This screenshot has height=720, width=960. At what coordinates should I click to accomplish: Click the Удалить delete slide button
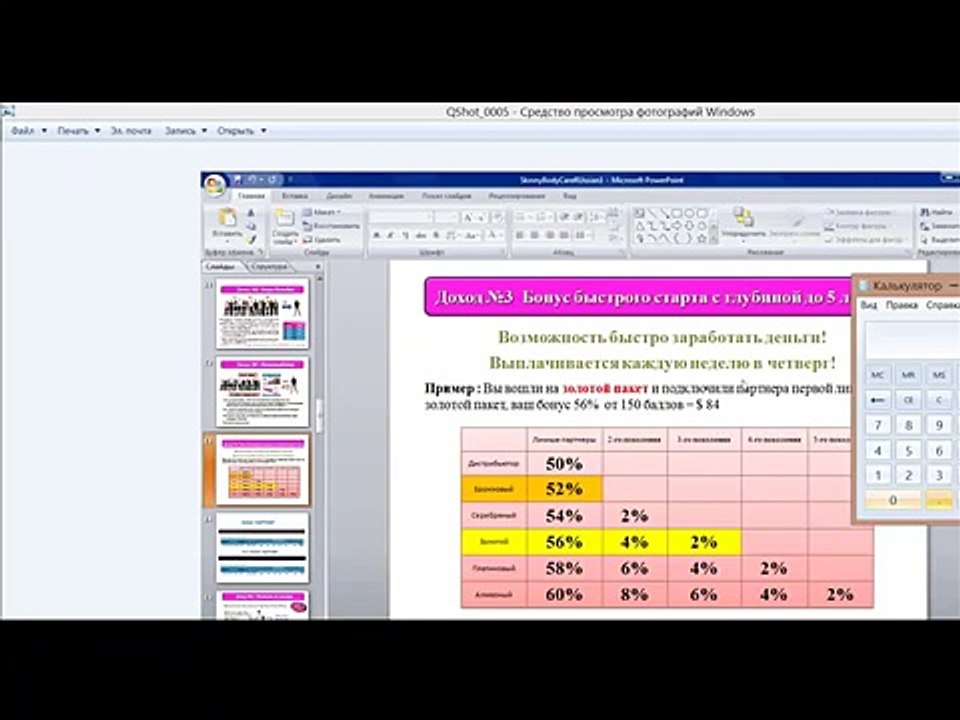tap(322, 239)
